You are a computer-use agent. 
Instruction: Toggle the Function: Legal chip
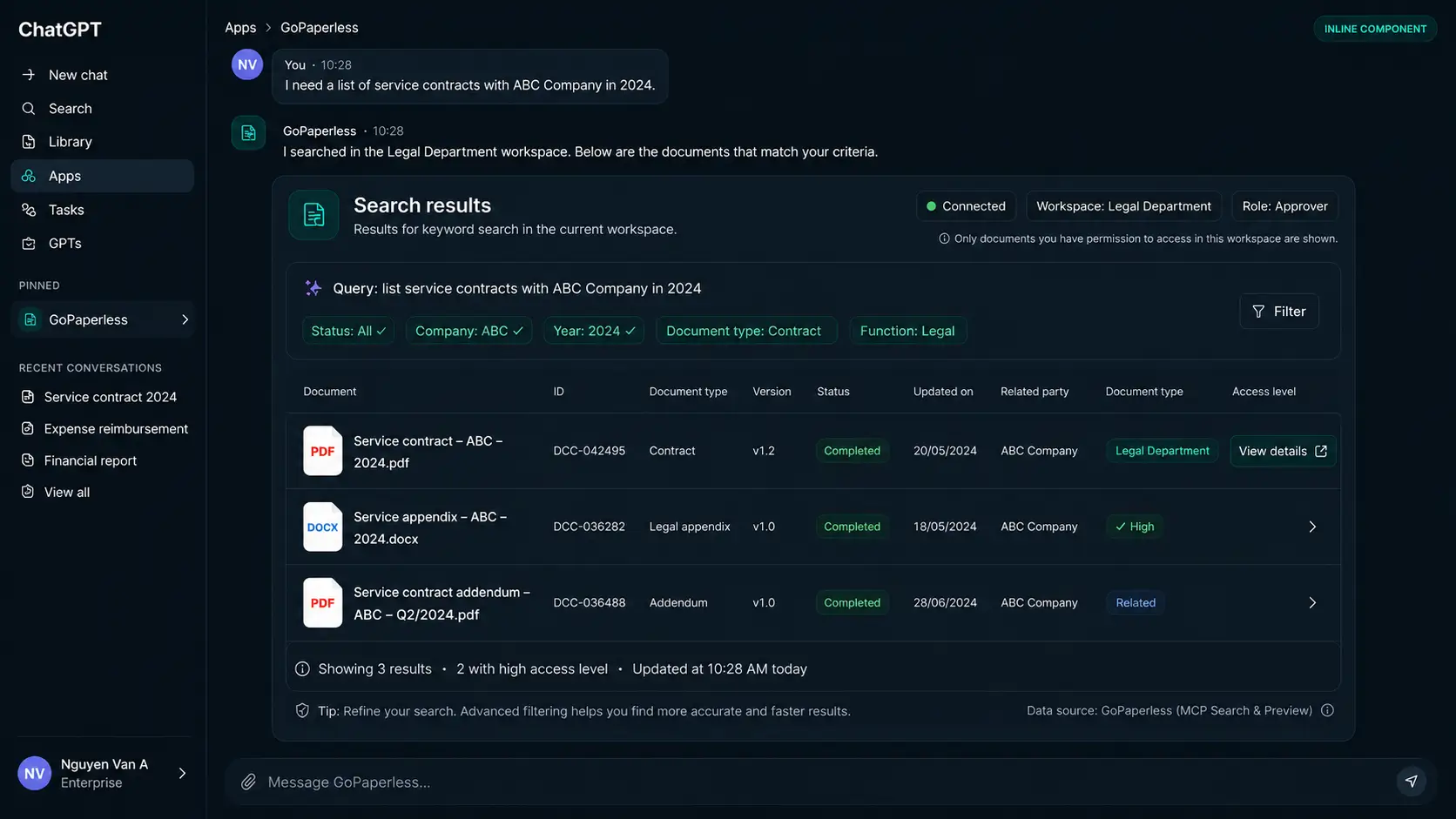pyautogui.click(x=907, y=331)
